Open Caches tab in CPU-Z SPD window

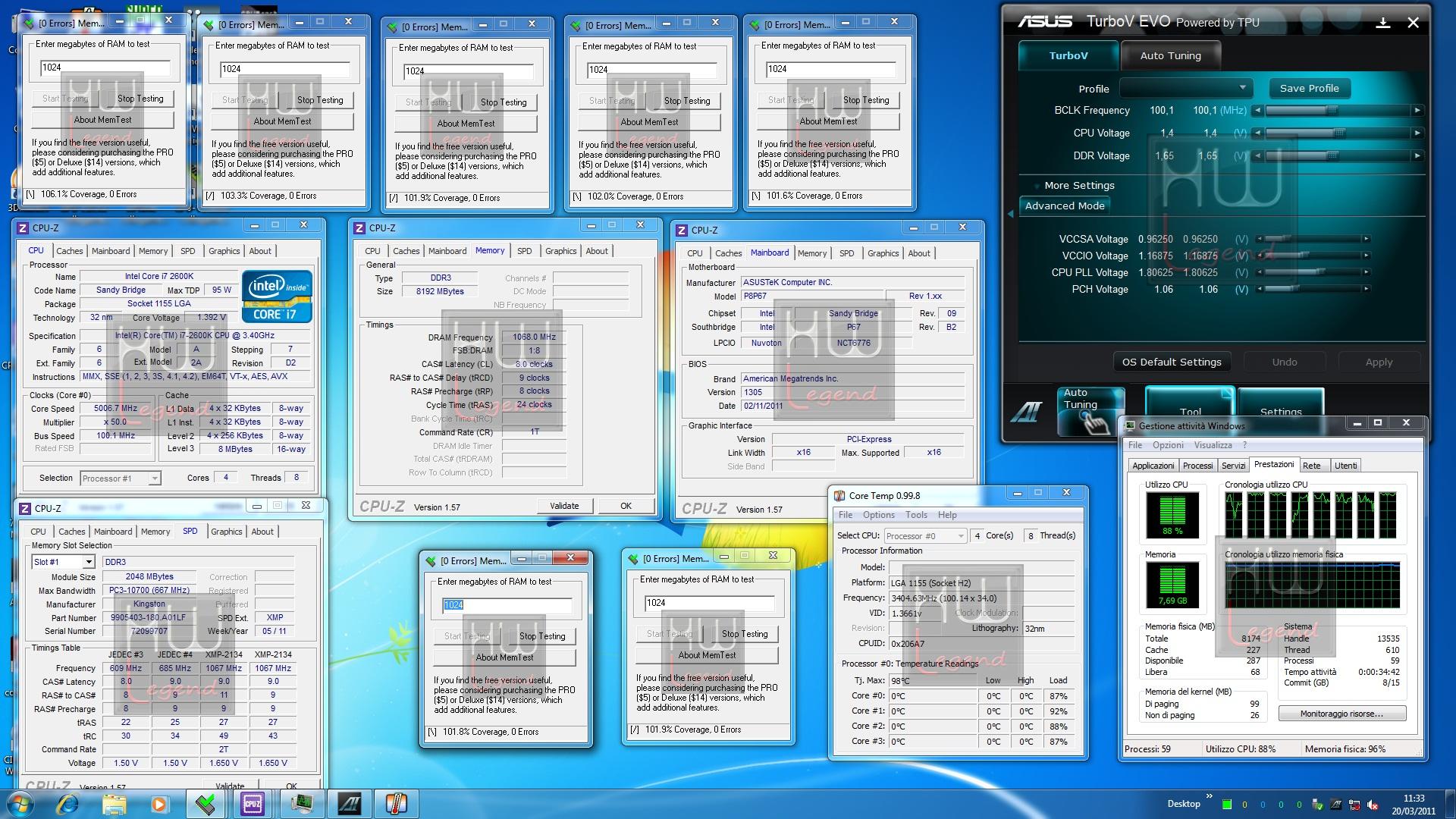72,532
